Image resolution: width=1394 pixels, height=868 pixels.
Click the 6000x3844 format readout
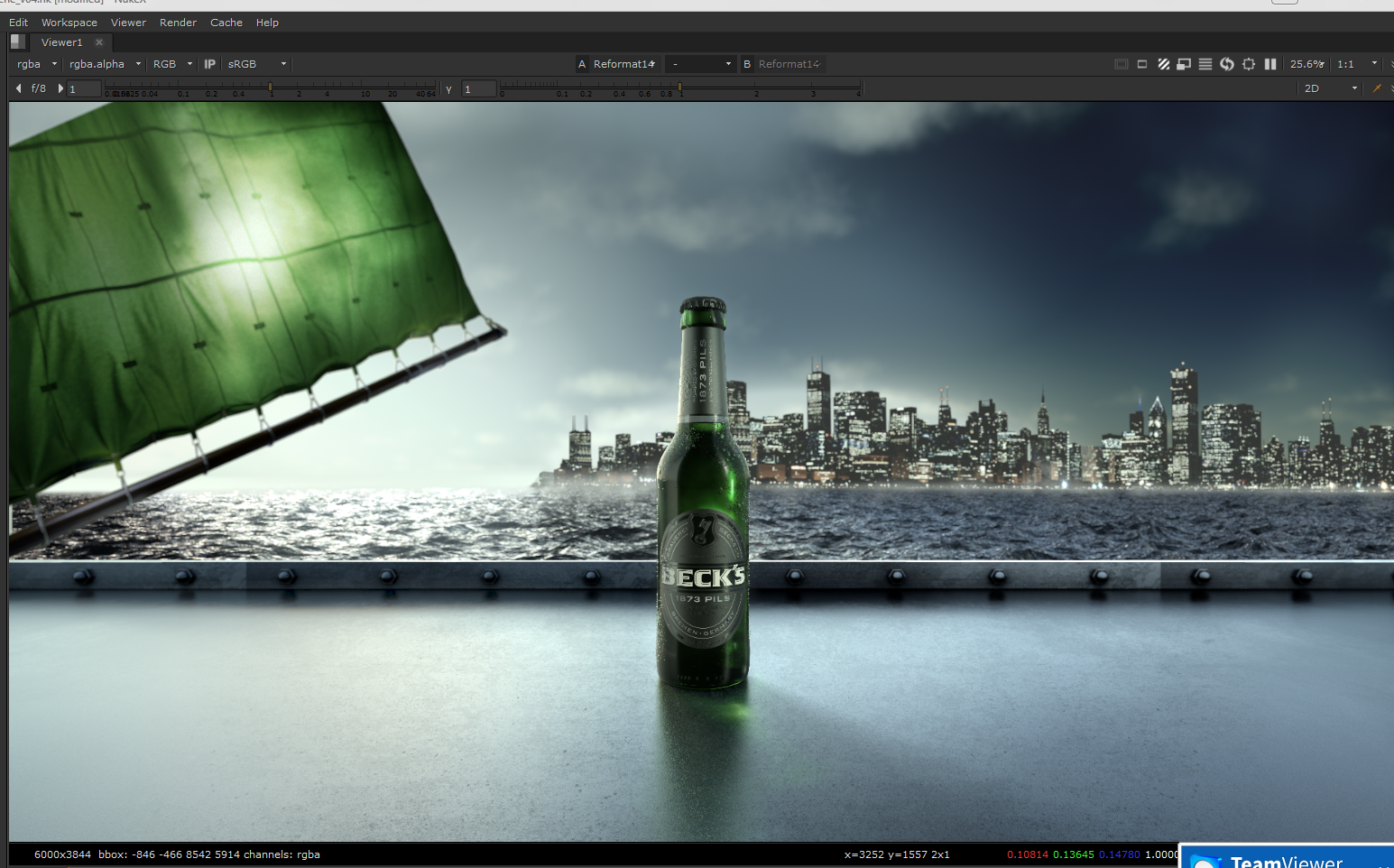[x=62, y=854]
